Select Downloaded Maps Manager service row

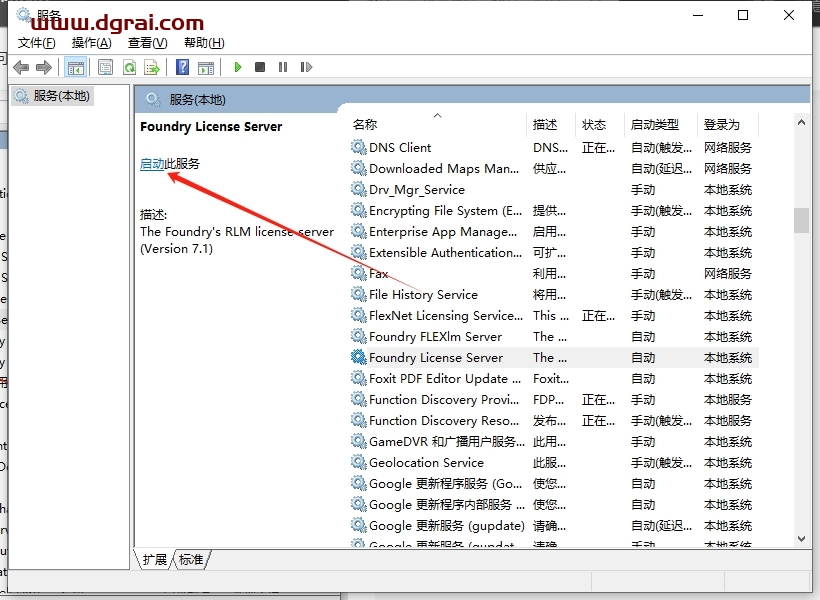pyautogui.click(x=553, y=168)
